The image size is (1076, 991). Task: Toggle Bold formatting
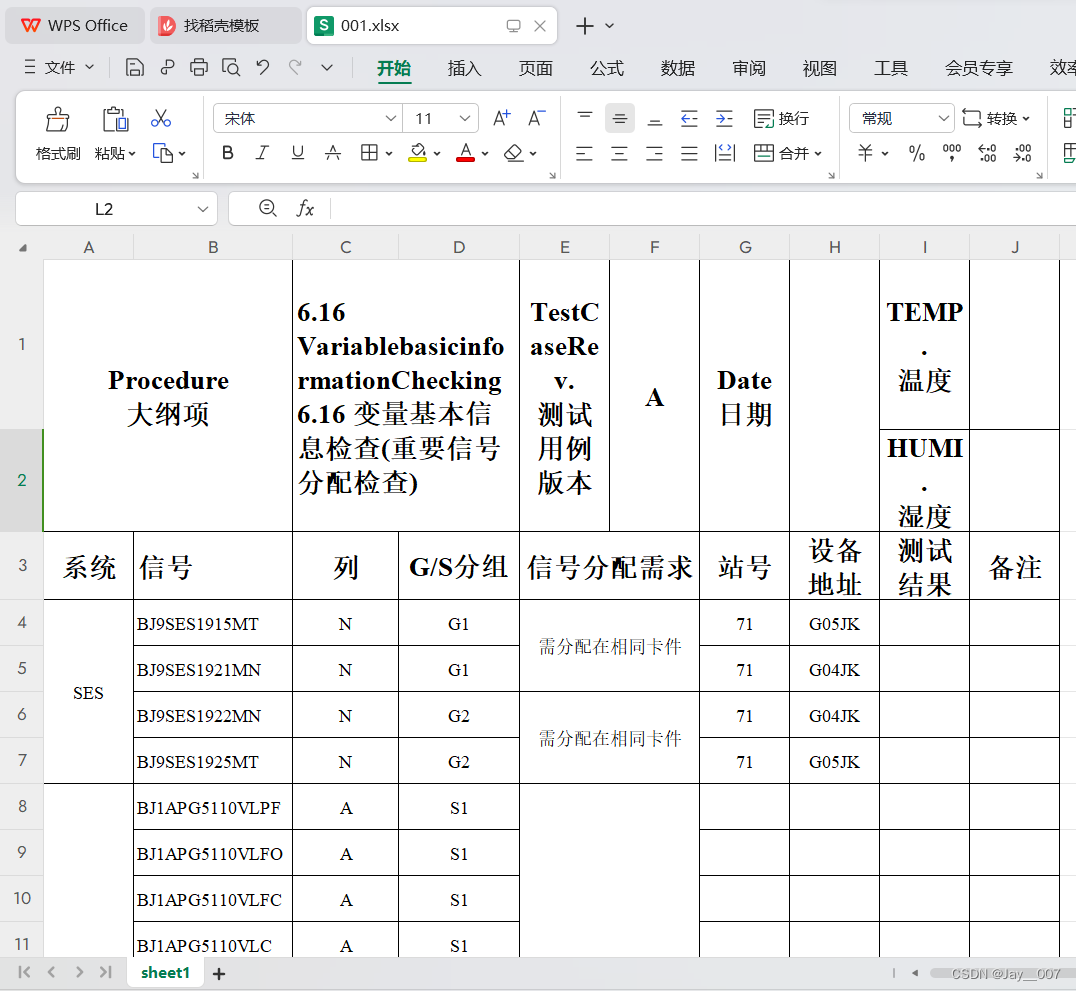[228, 153]
